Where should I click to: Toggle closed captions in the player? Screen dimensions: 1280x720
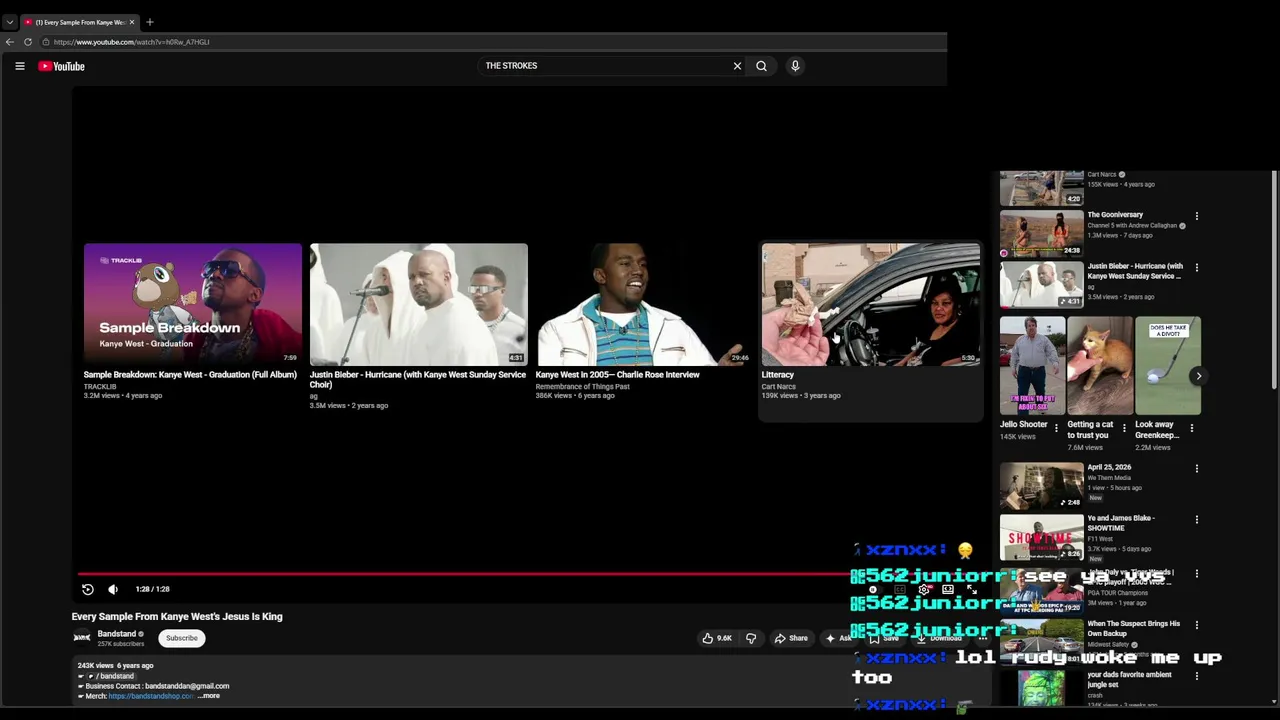[x=899, y=589]
